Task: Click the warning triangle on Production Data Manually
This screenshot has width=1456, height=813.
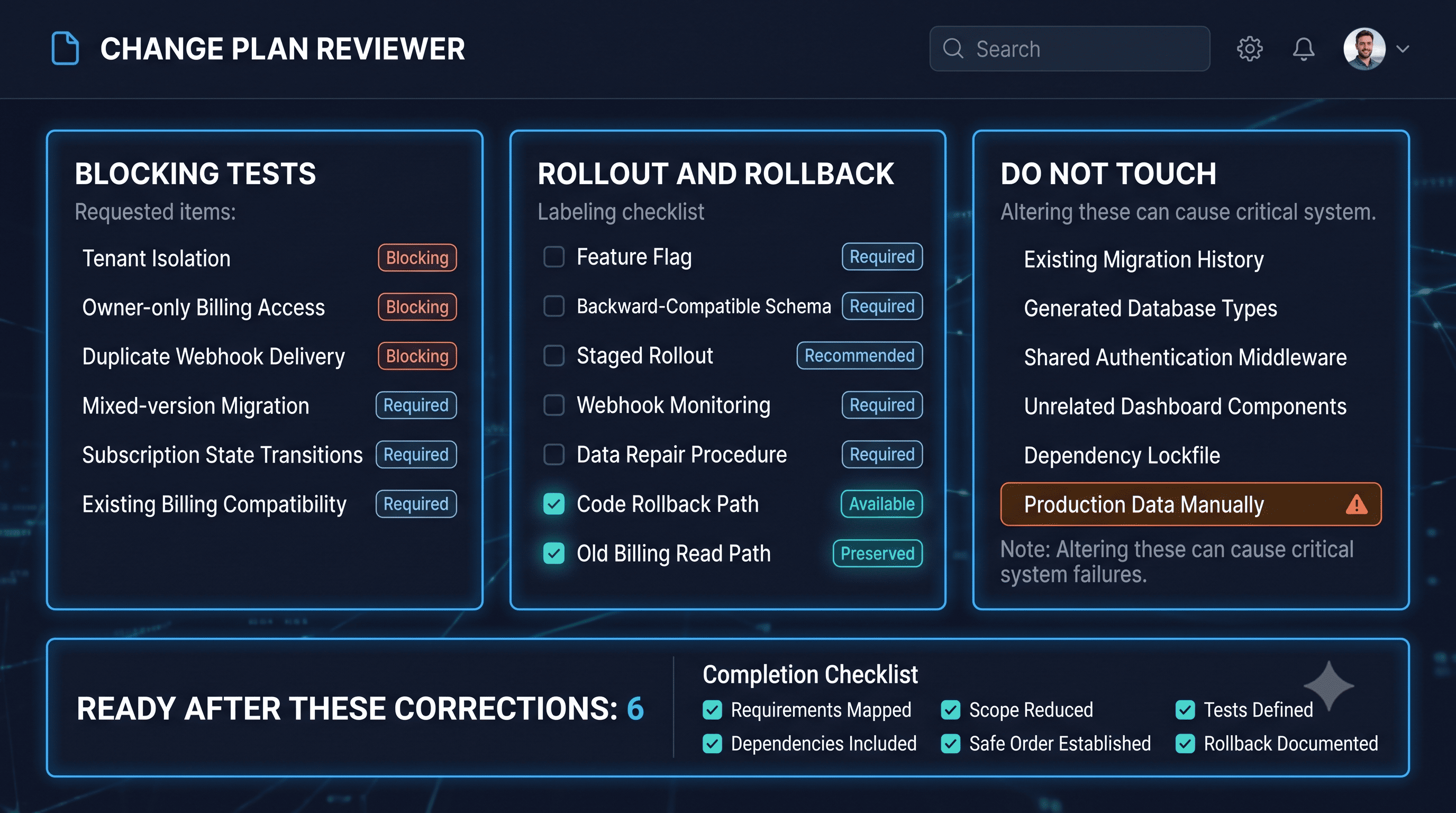Action: 1357,504
